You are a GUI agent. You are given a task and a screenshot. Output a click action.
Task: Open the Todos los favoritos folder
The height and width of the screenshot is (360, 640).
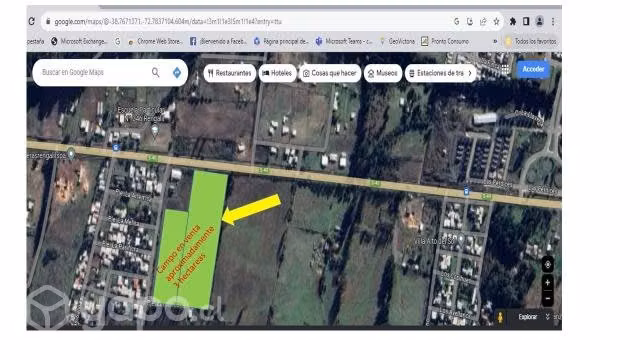[x=530, y=41]
